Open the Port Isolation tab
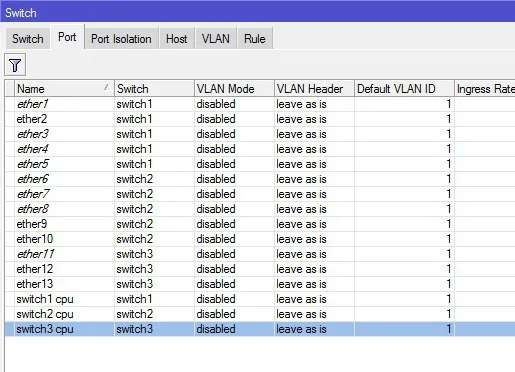The width and height of the screenshot is (515, 372). pyautogui.click(x=121, y=39)
